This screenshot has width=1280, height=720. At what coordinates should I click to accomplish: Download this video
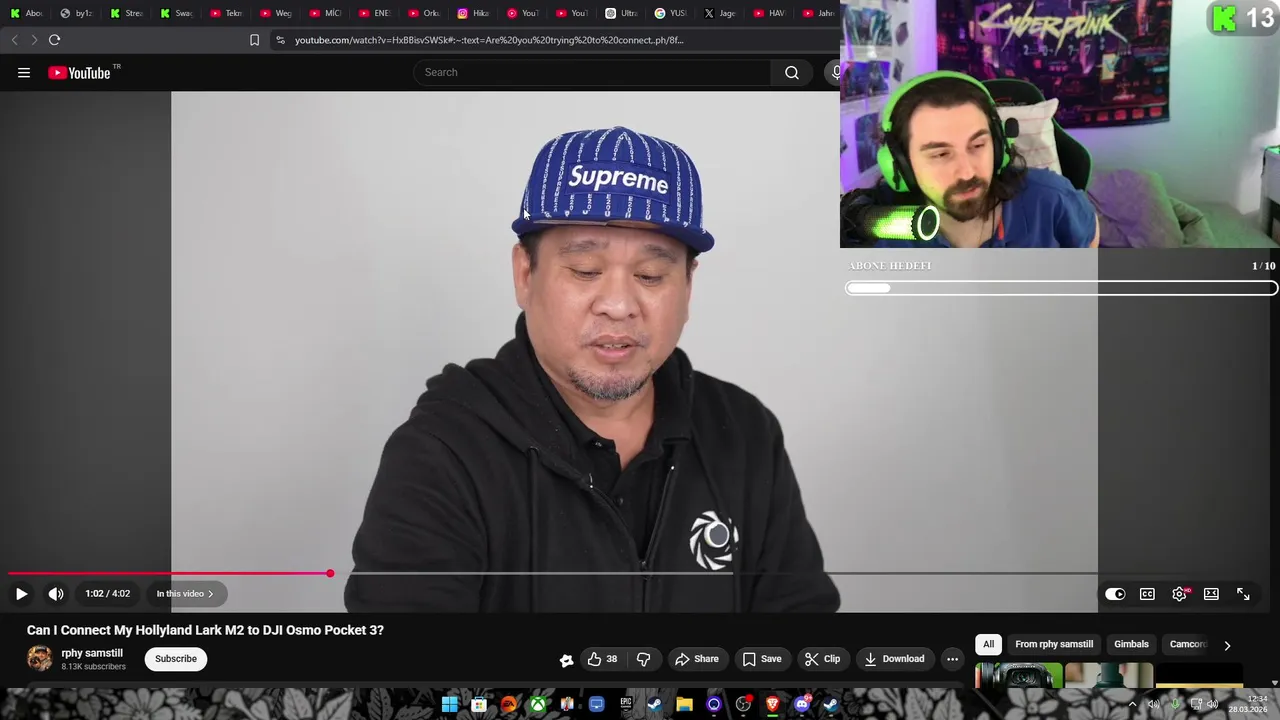coord(894,659)
